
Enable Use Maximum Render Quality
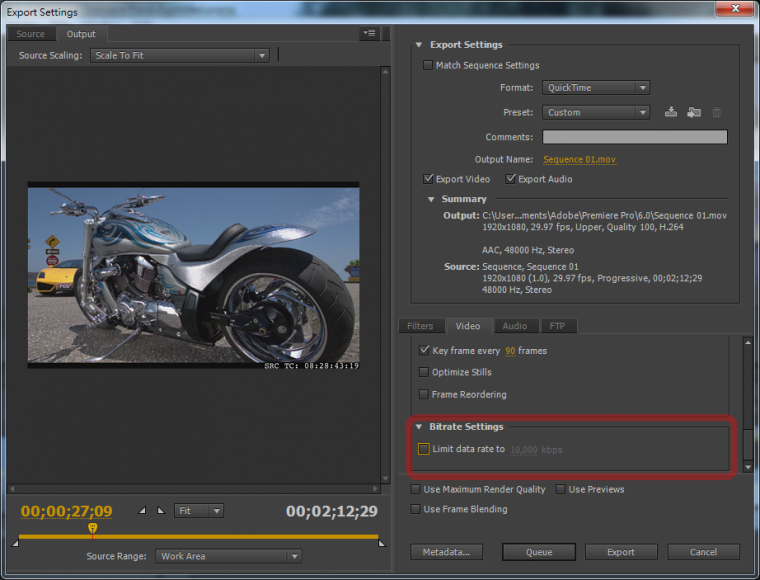(x=416, y=490)
